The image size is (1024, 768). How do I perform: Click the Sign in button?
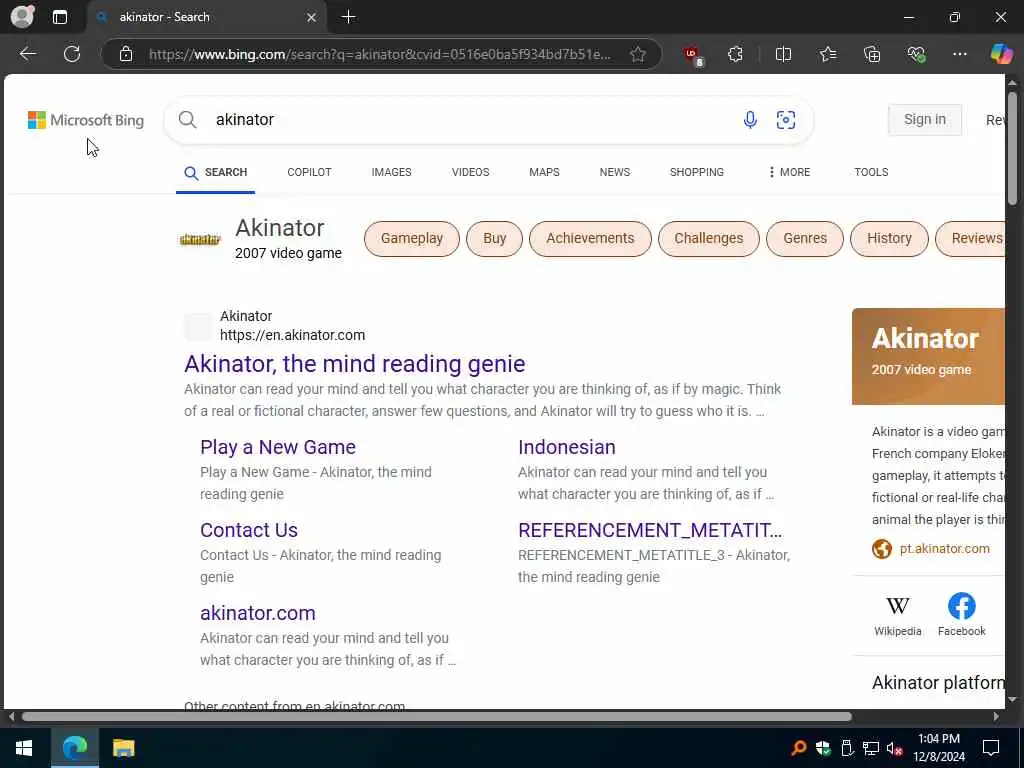tap(925, 120)
